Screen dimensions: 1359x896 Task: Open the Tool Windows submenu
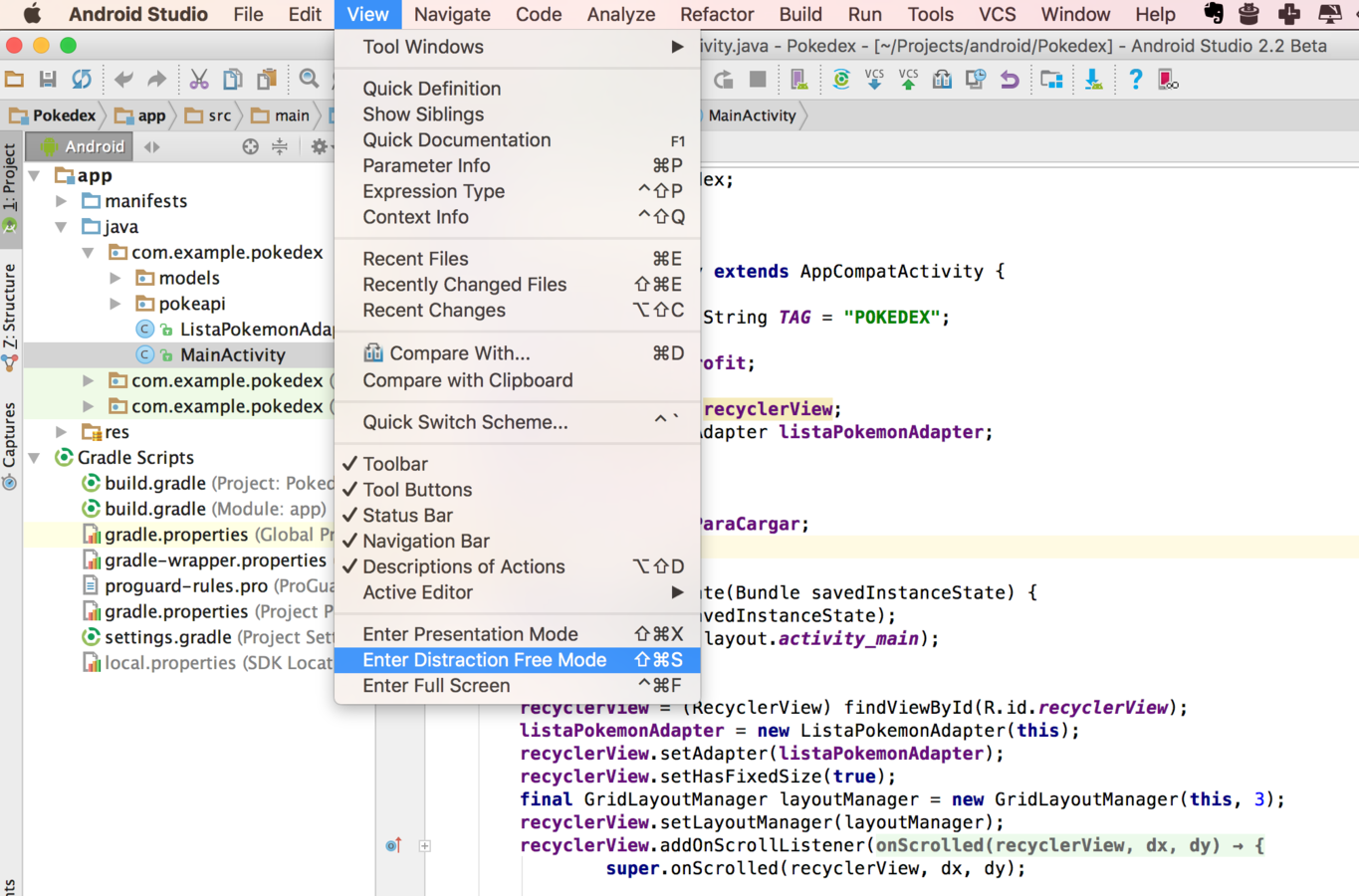(518, 47)
